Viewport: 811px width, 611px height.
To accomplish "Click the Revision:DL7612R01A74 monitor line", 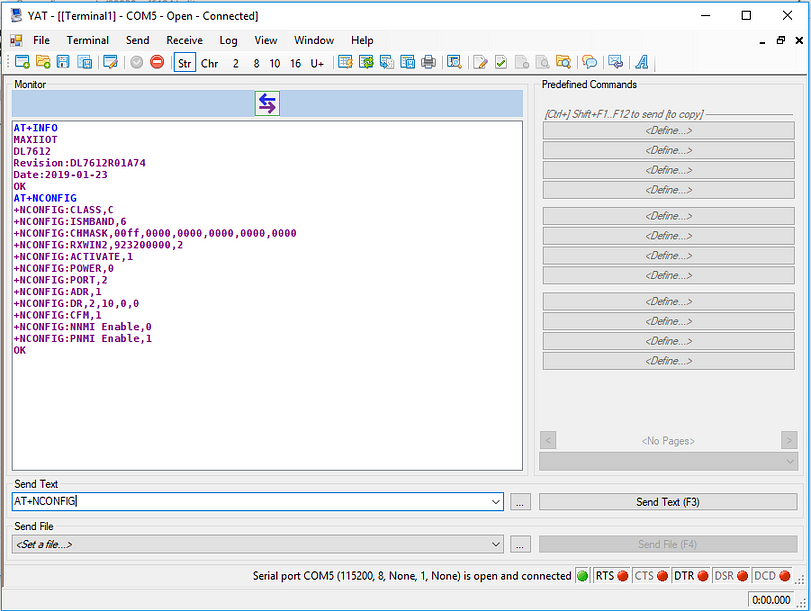I will point(80,163).
